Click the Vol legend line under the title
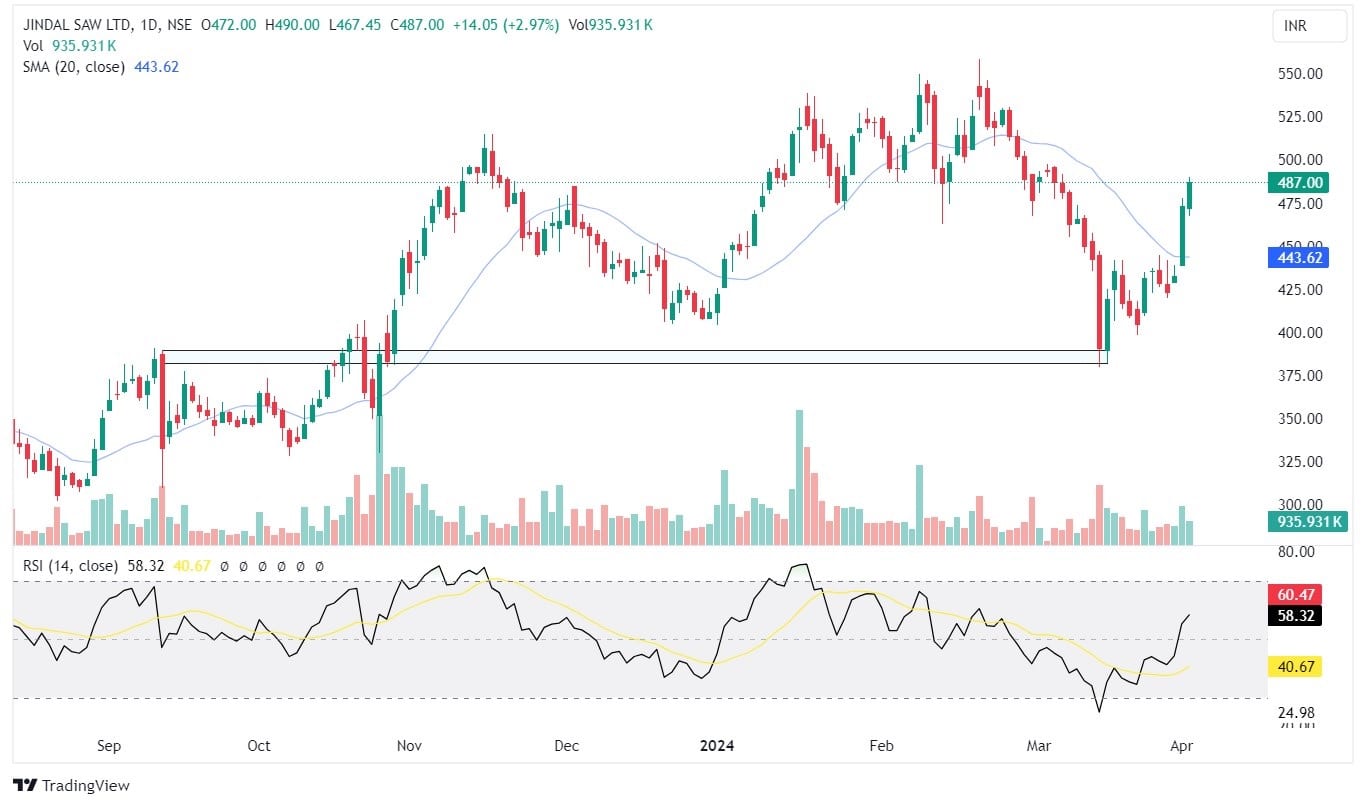Screen dimensions: 1366x807 click(x=69, y=46)
